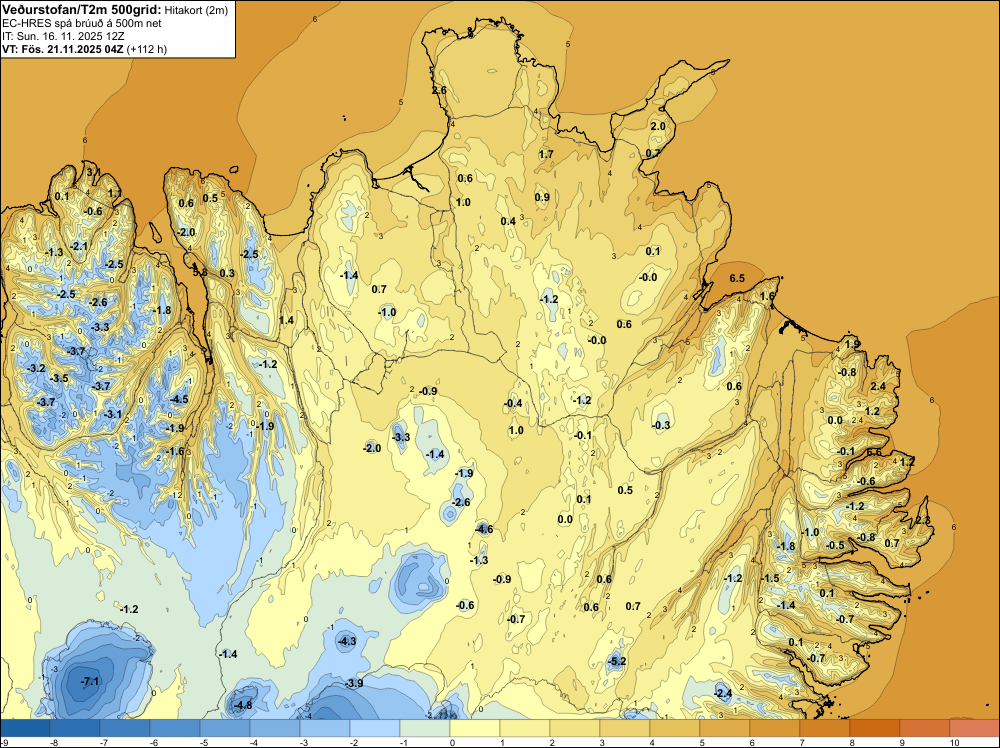The height and width of the screenshot is (748, 1000).
Task: Click the '(+112 h)' forecast offset text
Action: pos(147,49)
